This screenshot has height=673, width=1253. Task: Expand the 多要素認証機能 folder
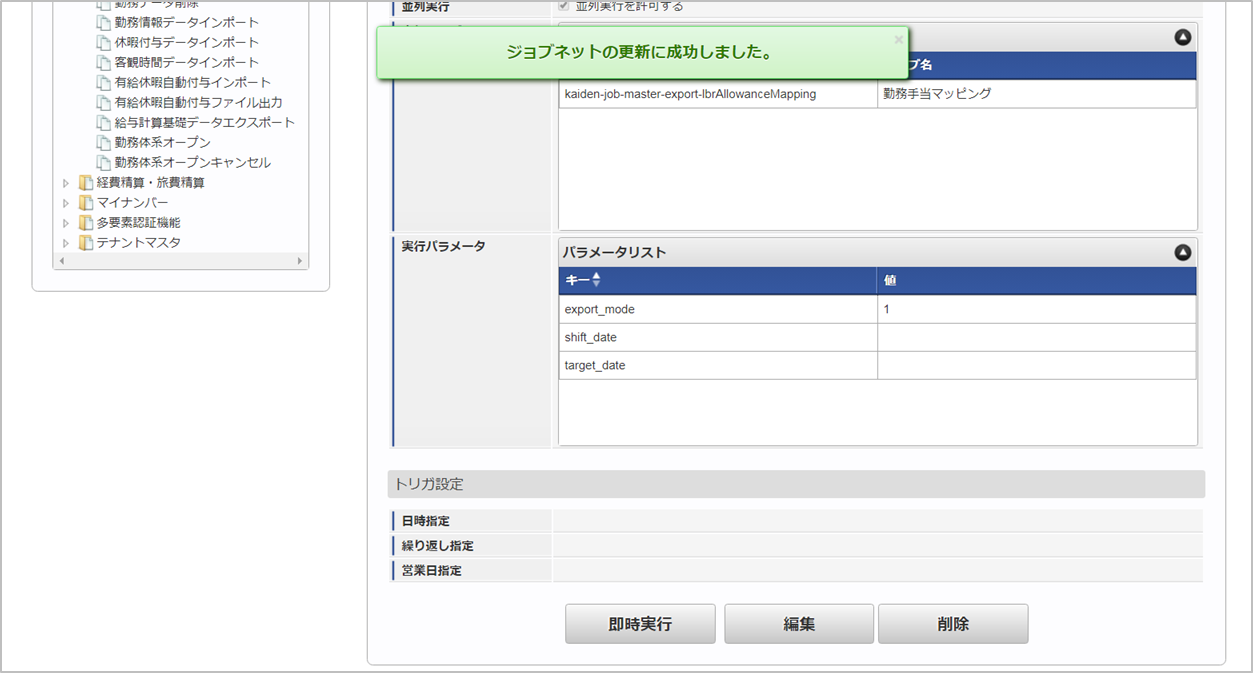click(x=66, y=223)
